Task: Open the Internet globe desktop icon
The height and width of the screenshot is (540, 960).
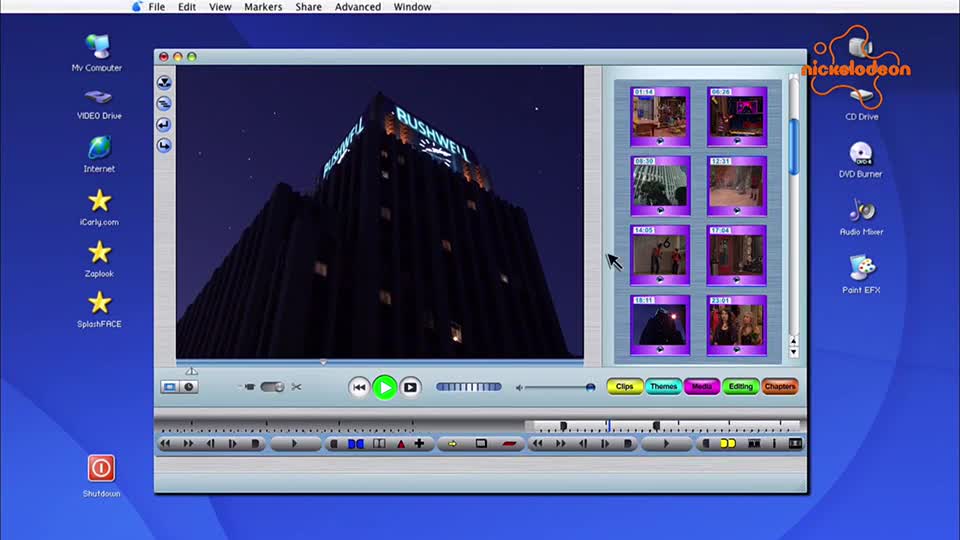Action: [99, 154]
